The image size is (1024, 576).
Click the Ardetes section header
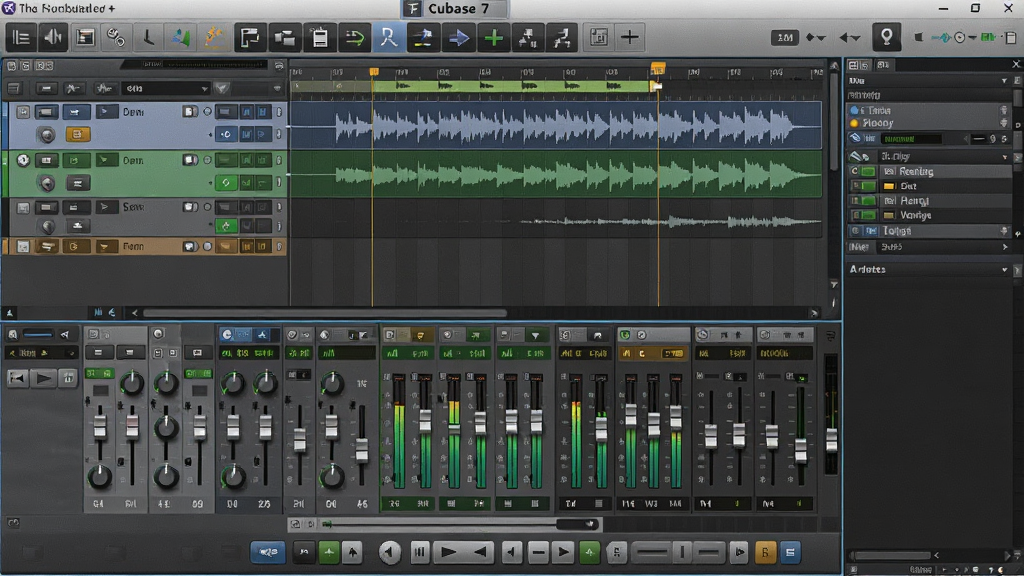930,270
